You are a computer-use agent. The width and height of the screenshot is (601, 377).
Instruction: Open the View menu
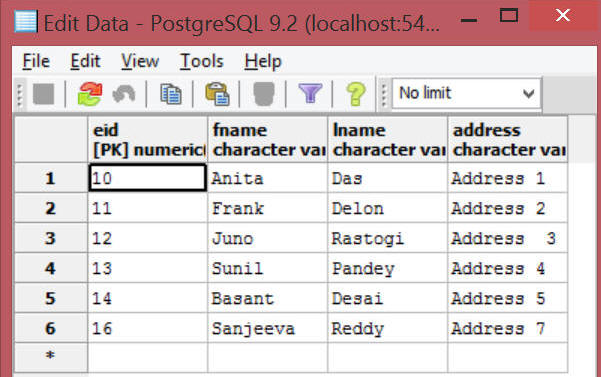[x=140, y=61]
